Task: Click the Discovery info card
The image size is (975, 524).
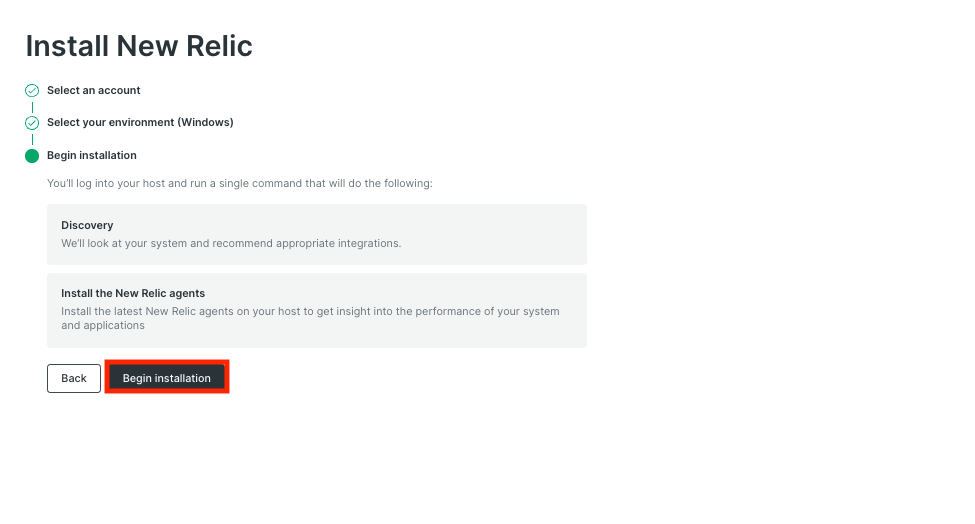Action: coord(316,234)
